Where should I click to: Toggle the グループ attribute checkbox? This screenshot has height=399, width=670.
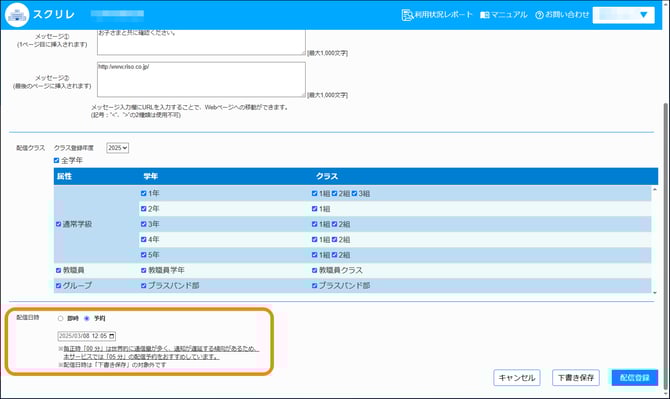click(59, 285)
